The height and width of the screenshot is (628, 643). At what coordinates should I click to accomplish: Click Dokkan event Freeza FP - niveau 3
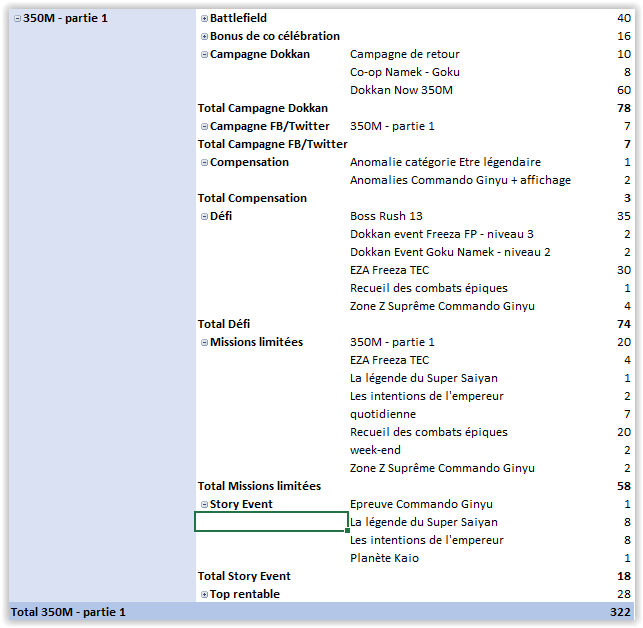point(441,234)
